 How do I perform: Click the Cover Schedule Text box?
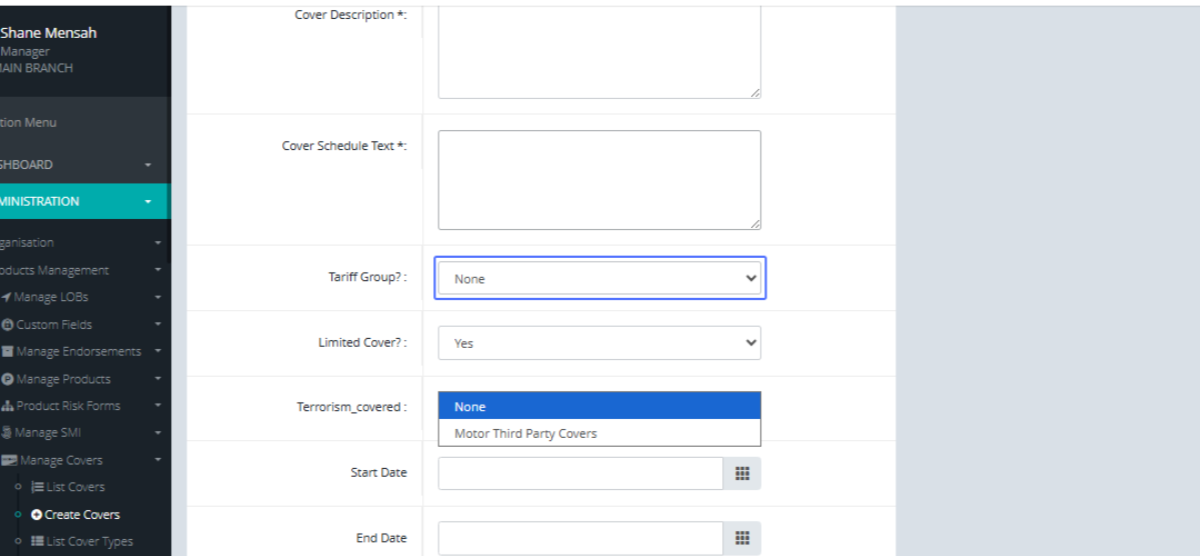599,180
